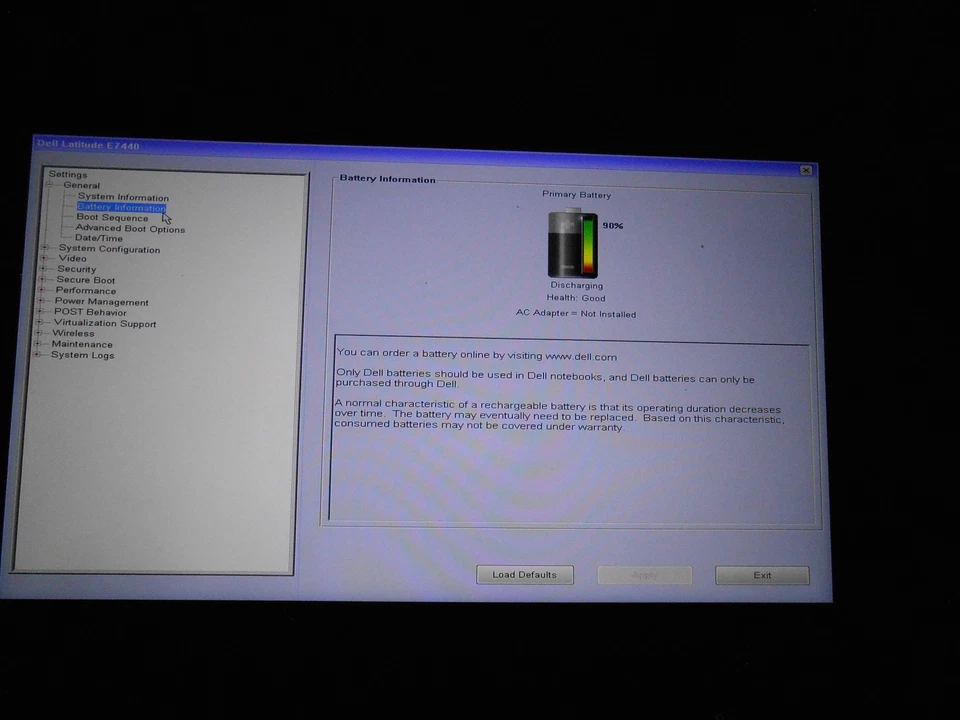Click the primary battery icon

coord(572,244)
